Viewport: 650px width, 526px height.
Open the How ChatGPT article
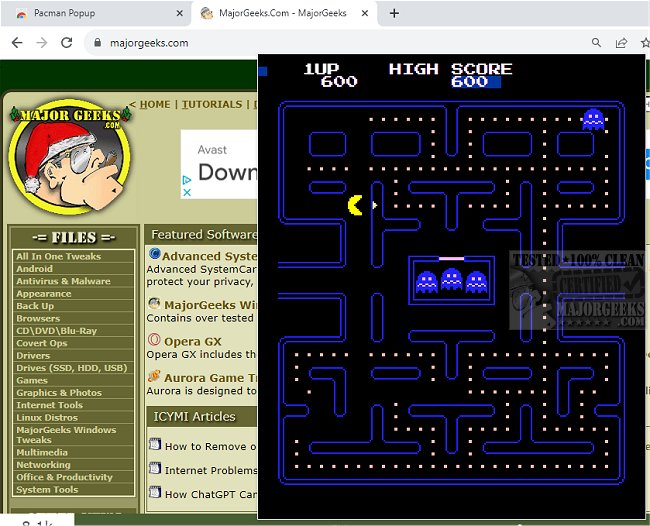point(211,494)
